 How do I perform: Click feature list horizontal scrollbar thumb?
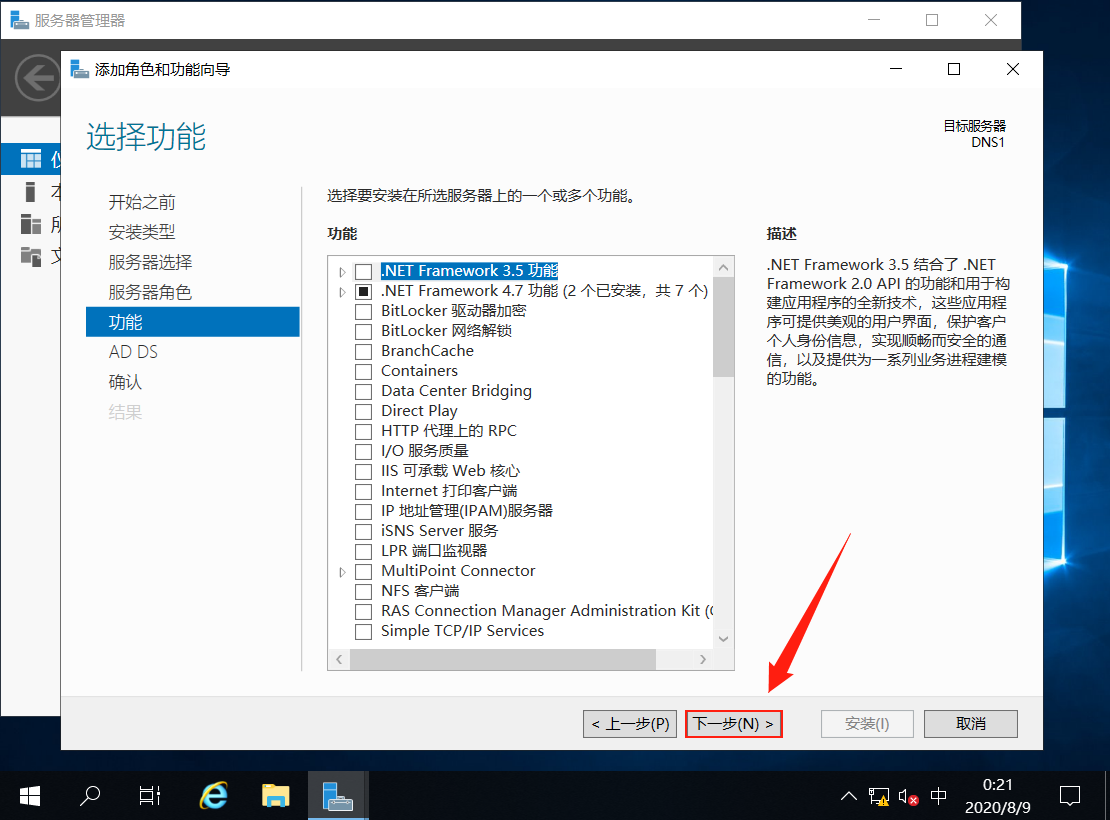coord(503,659)
